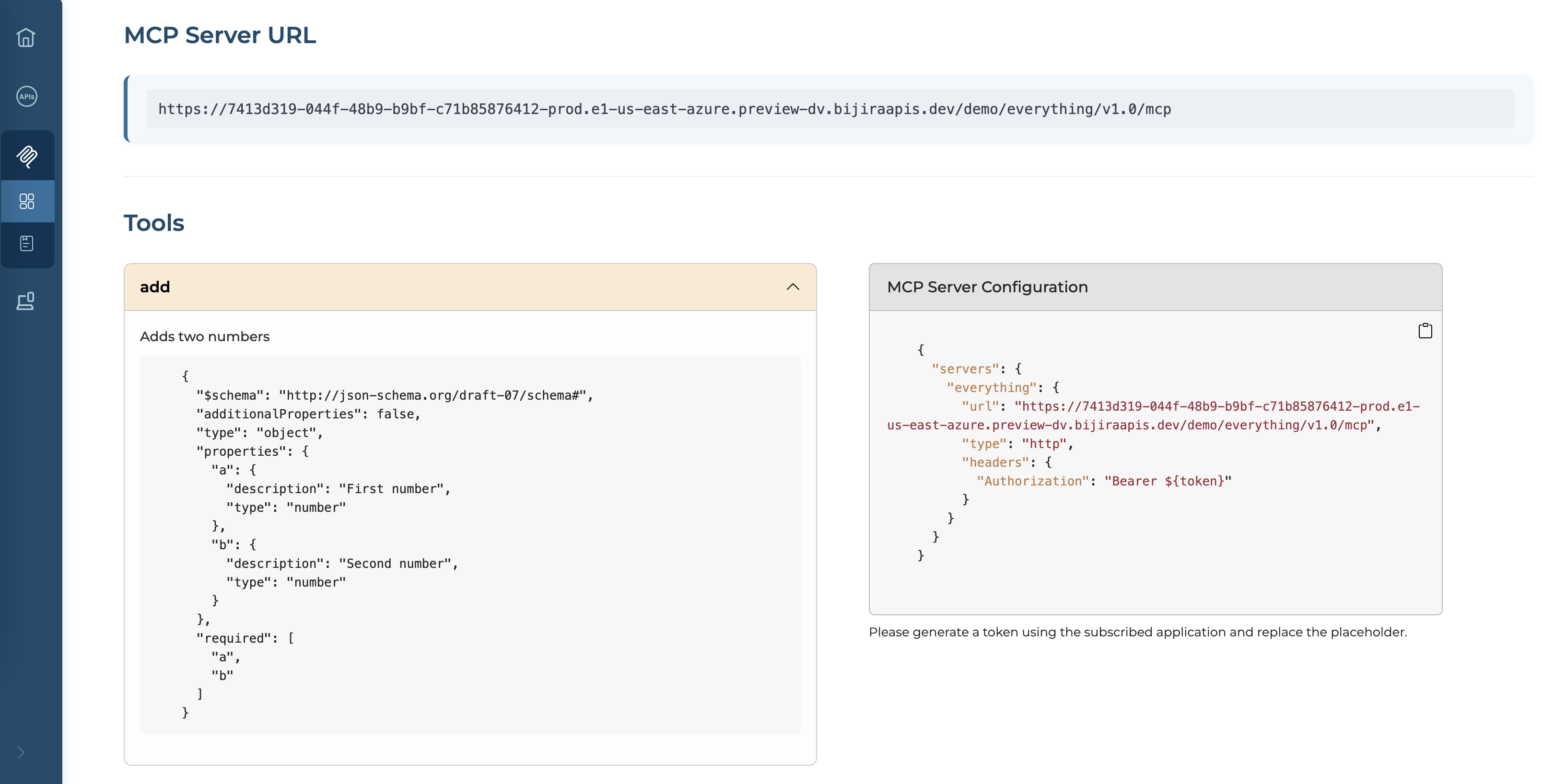1542x784 pixels.
Task: Expand the sidebar with bottom arrow
Action: tap(21, 752)
